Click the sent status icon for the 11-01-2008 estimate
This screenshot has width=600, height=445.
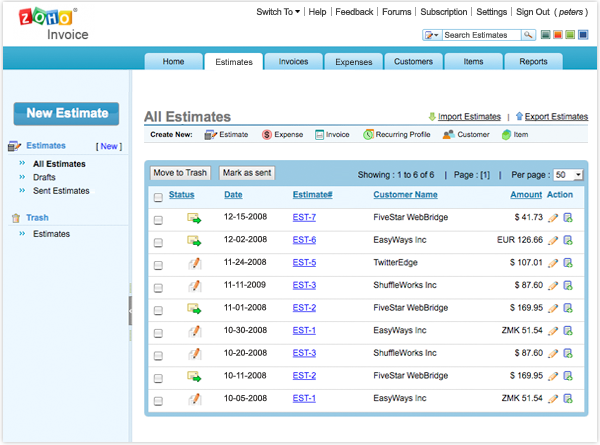coord(194,309)
